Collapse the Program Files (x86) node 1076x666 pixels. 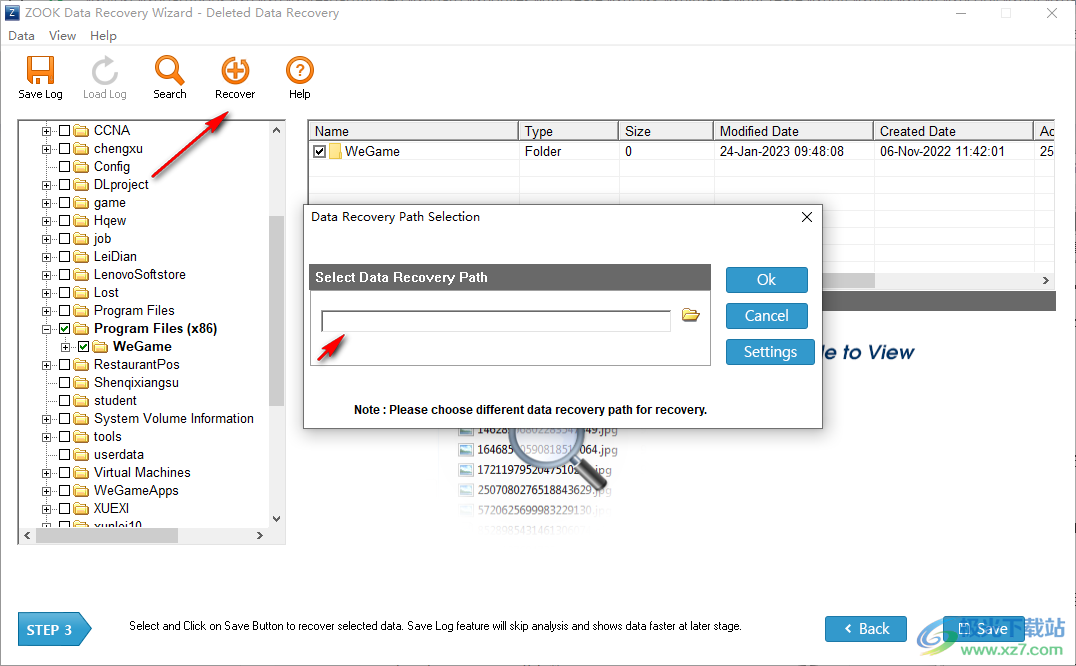47,328
